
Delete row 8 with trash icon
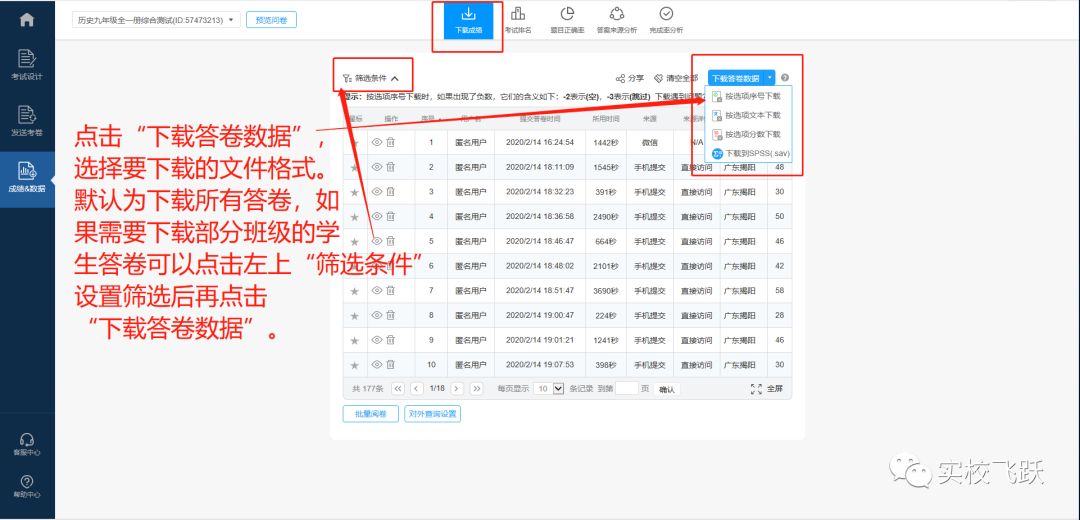(x=391, y=315)
